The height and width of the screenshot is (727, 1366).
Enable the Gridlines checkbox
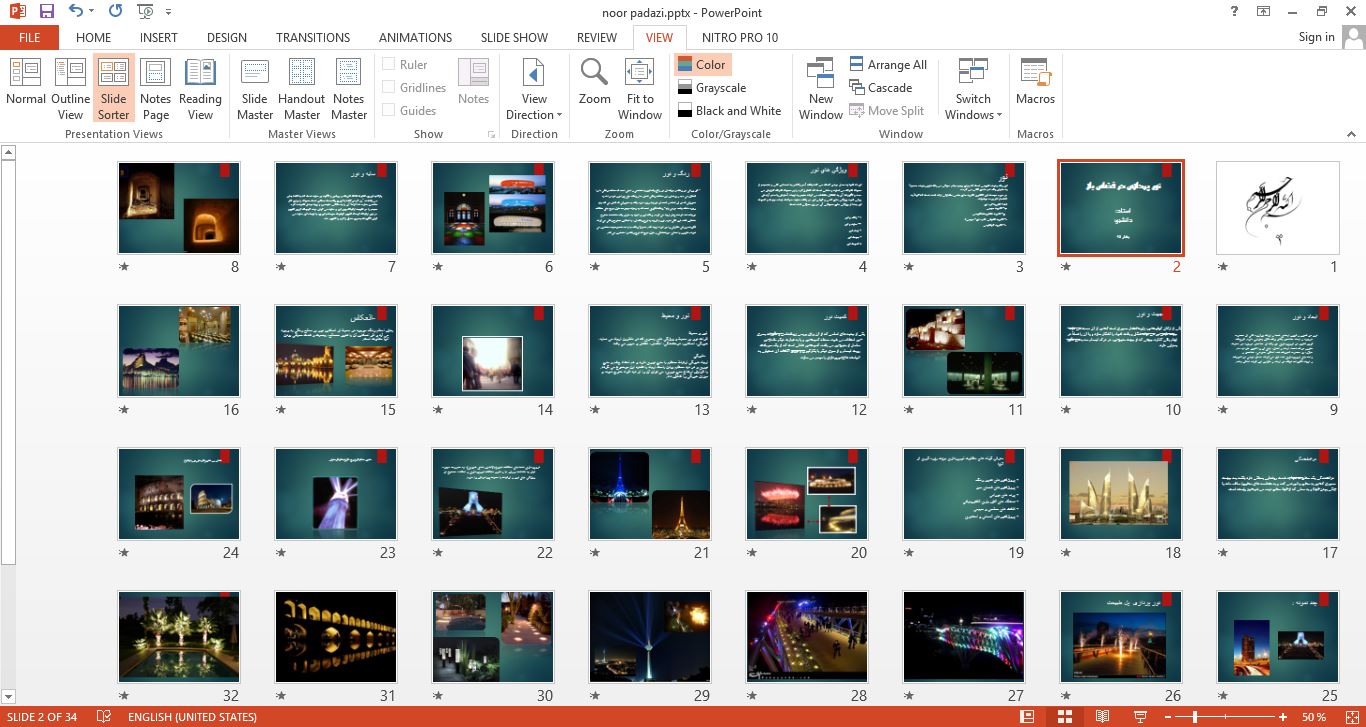(x=389, y=87)
